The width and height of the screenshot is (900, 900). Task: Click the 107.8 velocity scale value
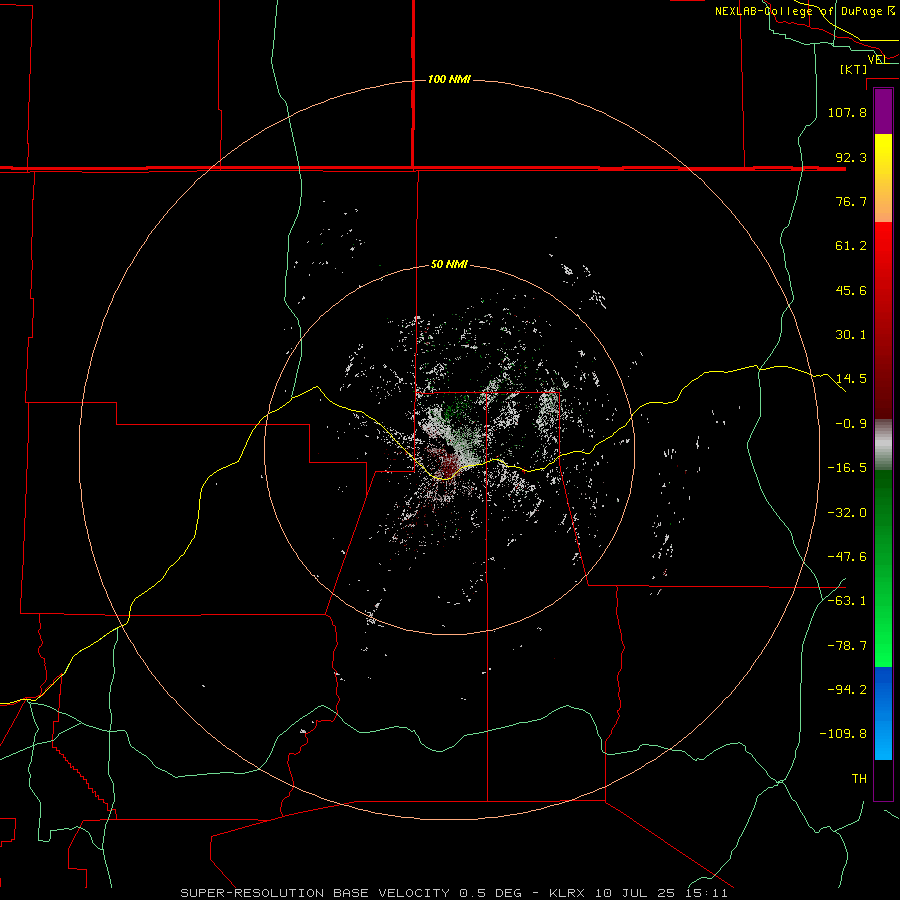point(847,112)
